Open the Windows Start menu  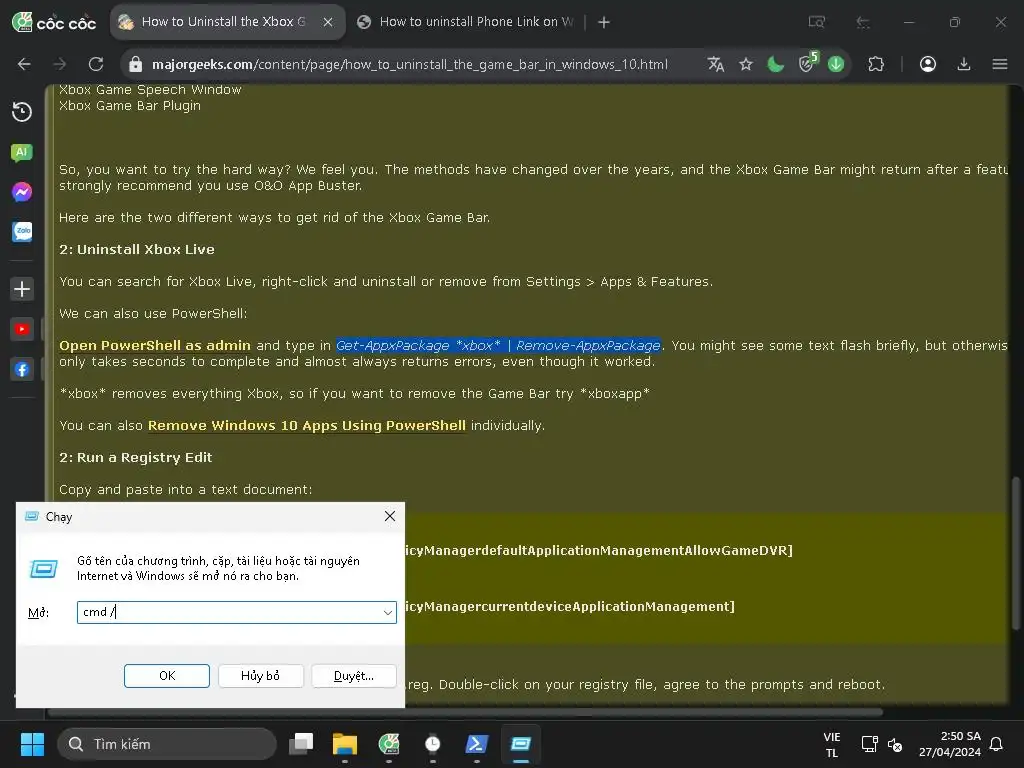tap(32, 744)
